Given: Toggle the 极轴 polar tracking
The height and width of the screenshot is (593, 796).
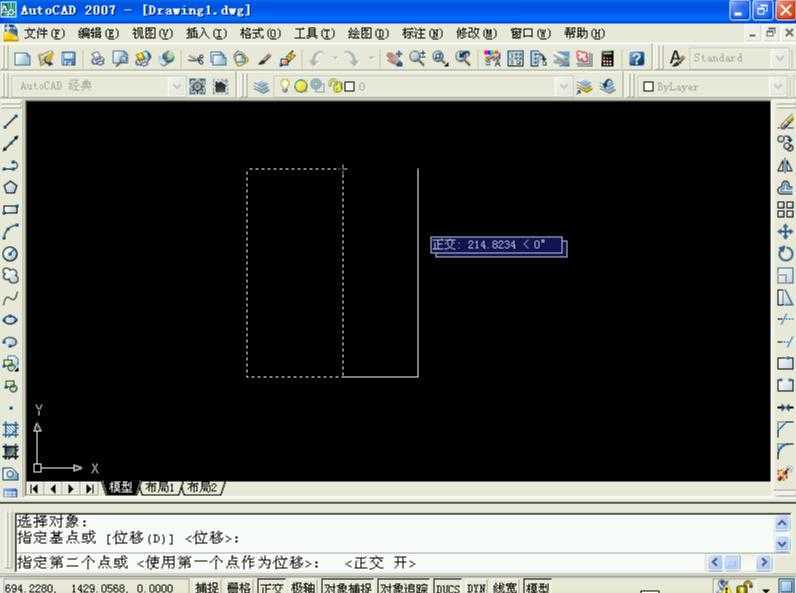Looking at the screenshot, I should (303, 587).
